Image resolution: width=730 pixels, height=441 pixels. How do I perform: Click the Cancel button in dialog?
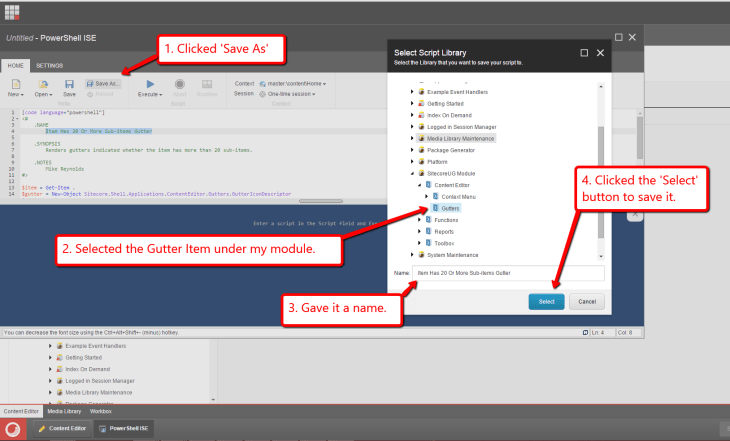pos(587,301)
